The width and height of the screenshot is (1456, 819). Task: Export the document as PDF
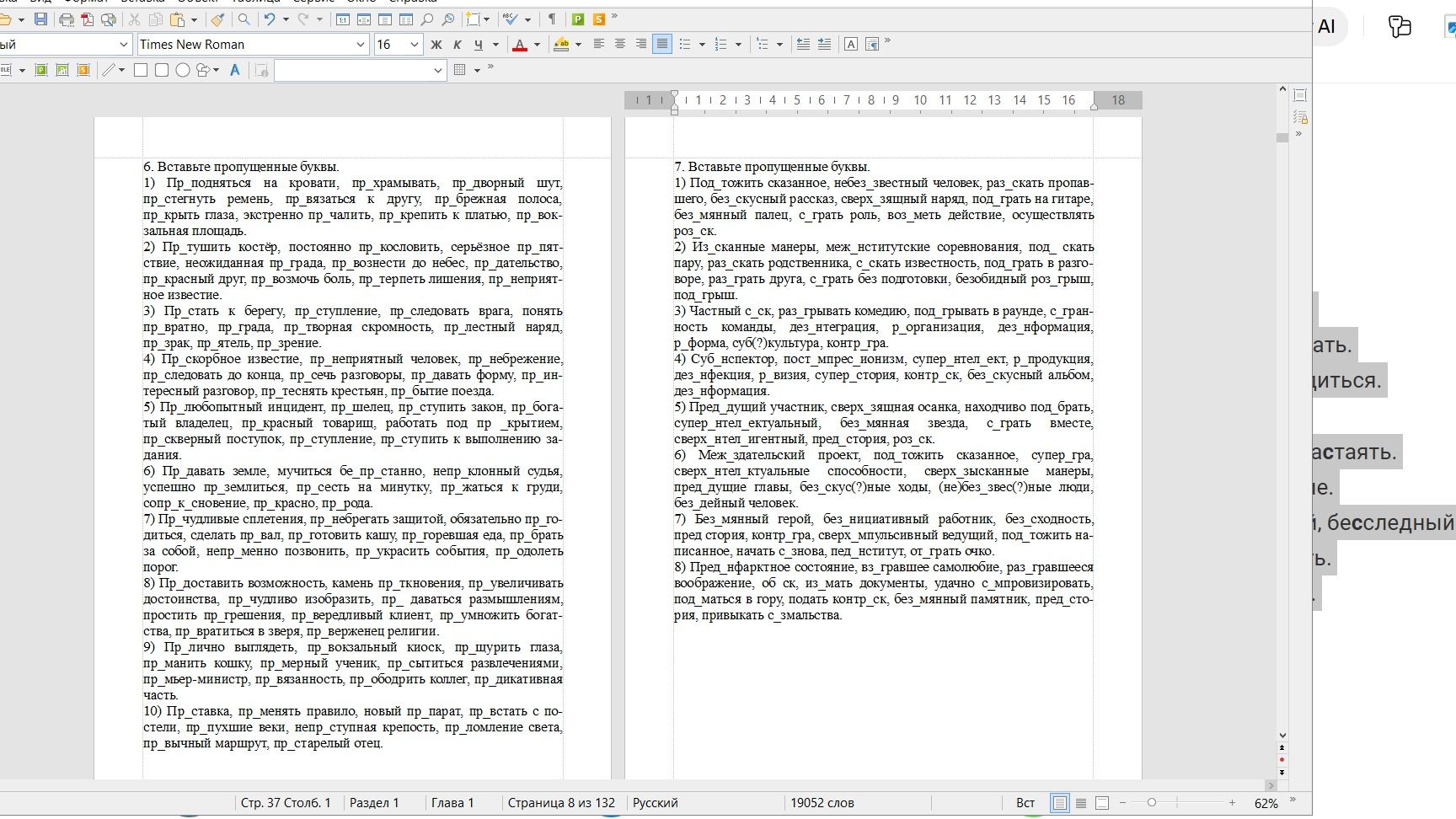(x=88, y=19)
